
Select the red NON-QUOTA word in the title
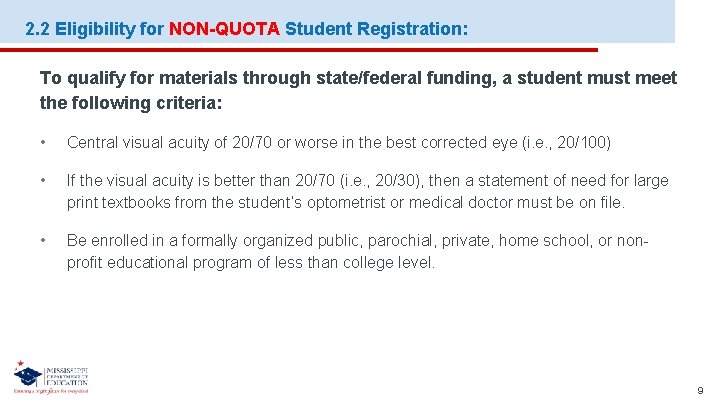coord(224,29)
